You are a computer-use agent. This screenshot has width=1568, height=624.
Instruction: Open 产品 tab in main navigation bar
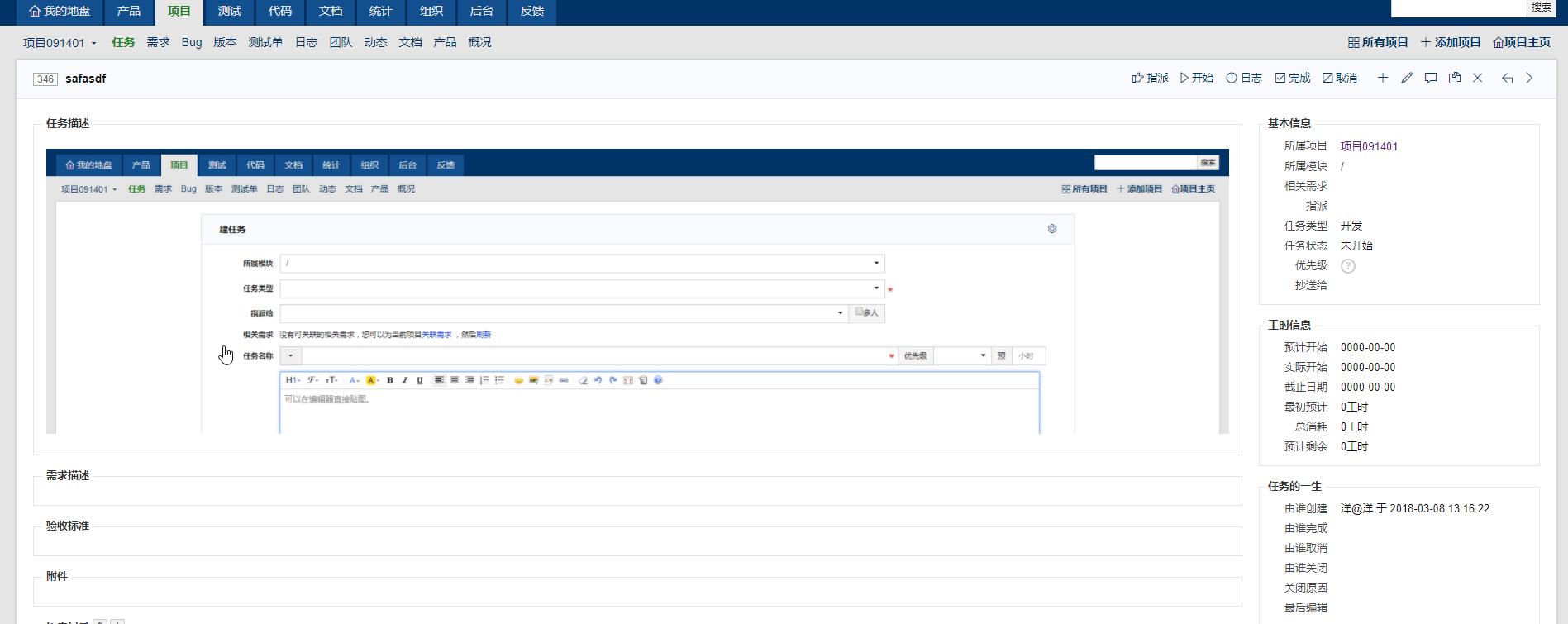[x=129, y=12]
